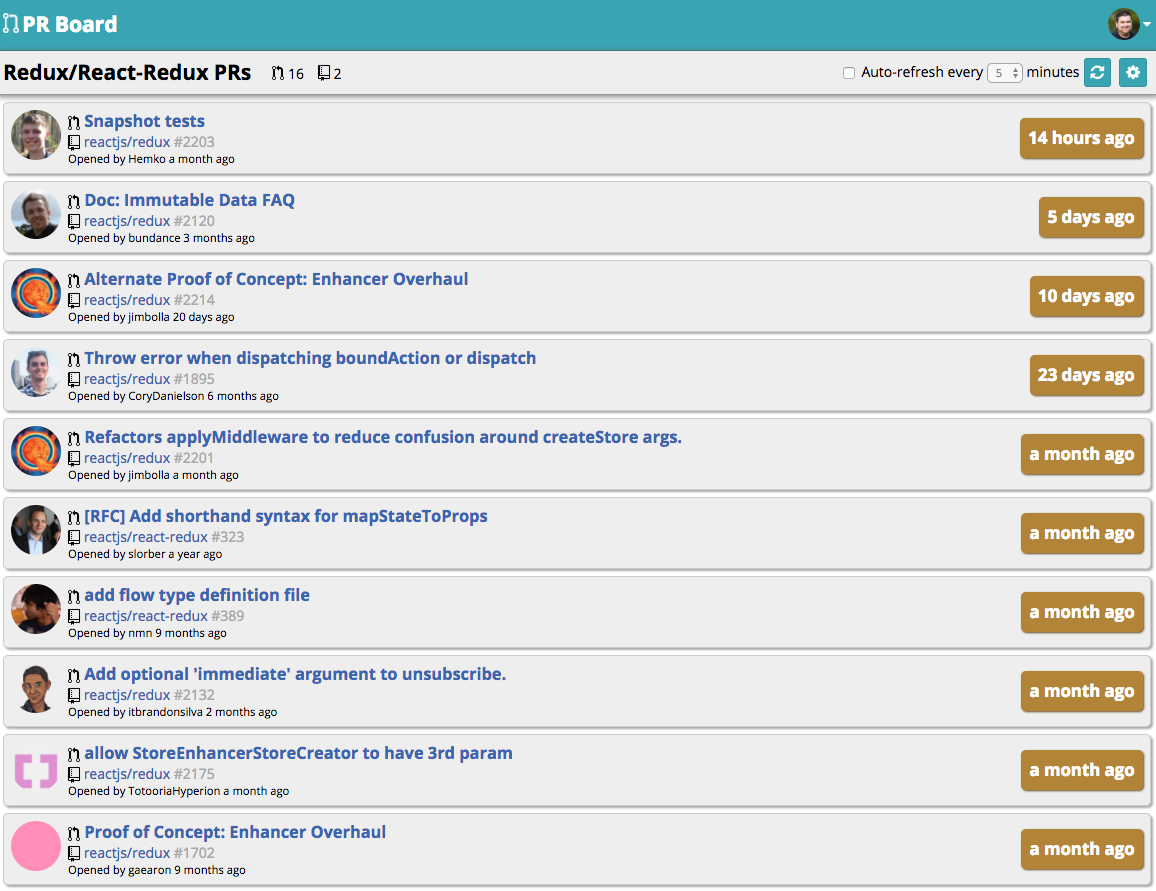Click gaearon's pink circle avatar
Screen dimensions: 1156x891
click(35, 845)
